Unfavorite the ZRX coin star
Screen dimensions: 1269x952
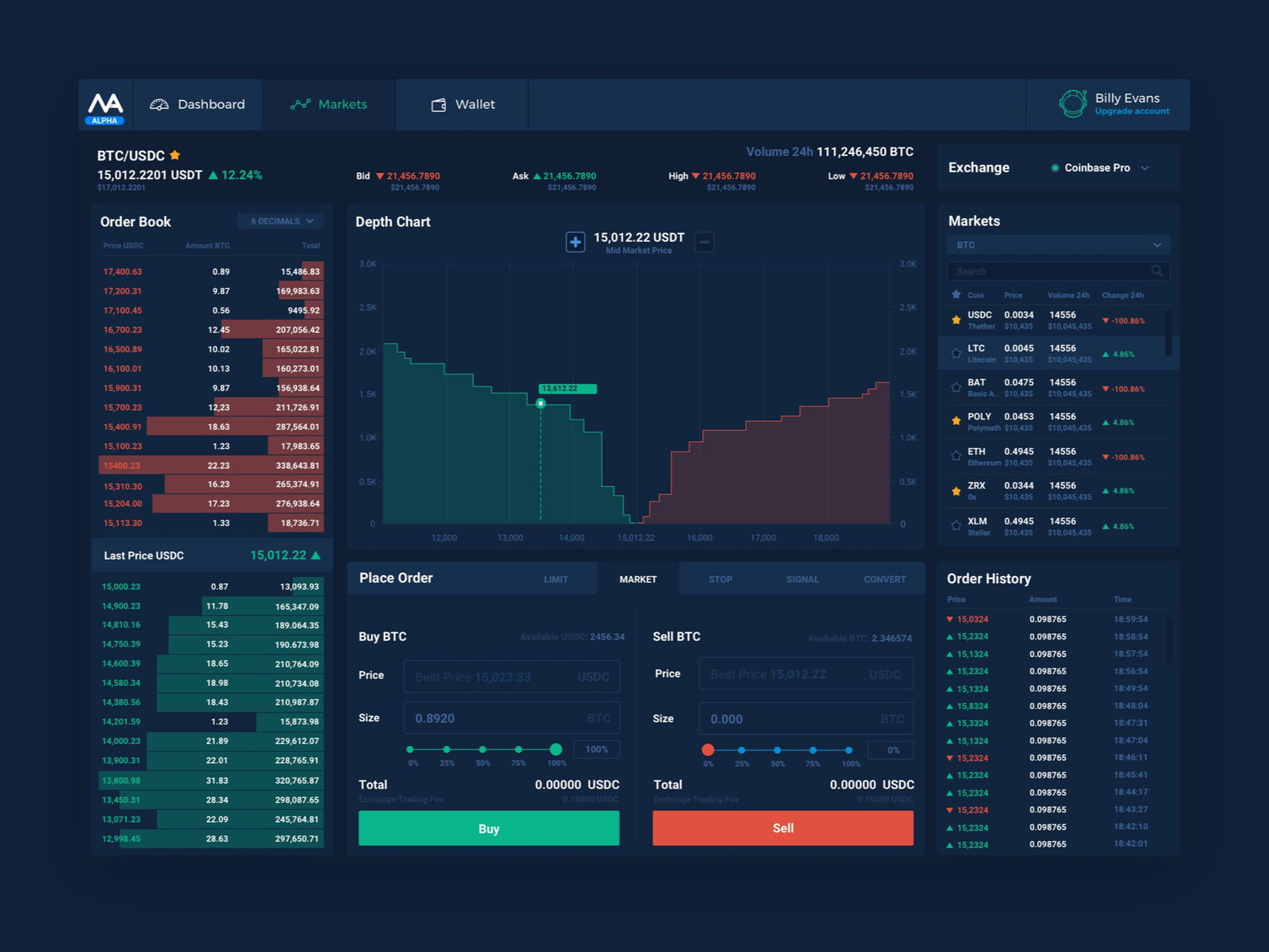(956, 491)
